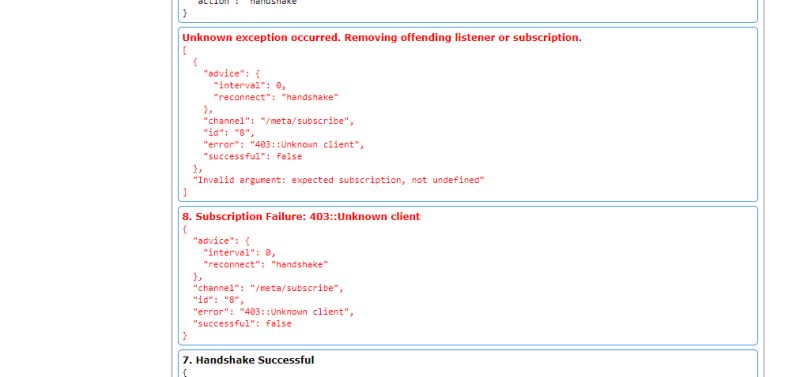Select the "Invalid argument: expected subscription, not undefined" line
This screenshot has width=800, height=377.
click(338, 180)
